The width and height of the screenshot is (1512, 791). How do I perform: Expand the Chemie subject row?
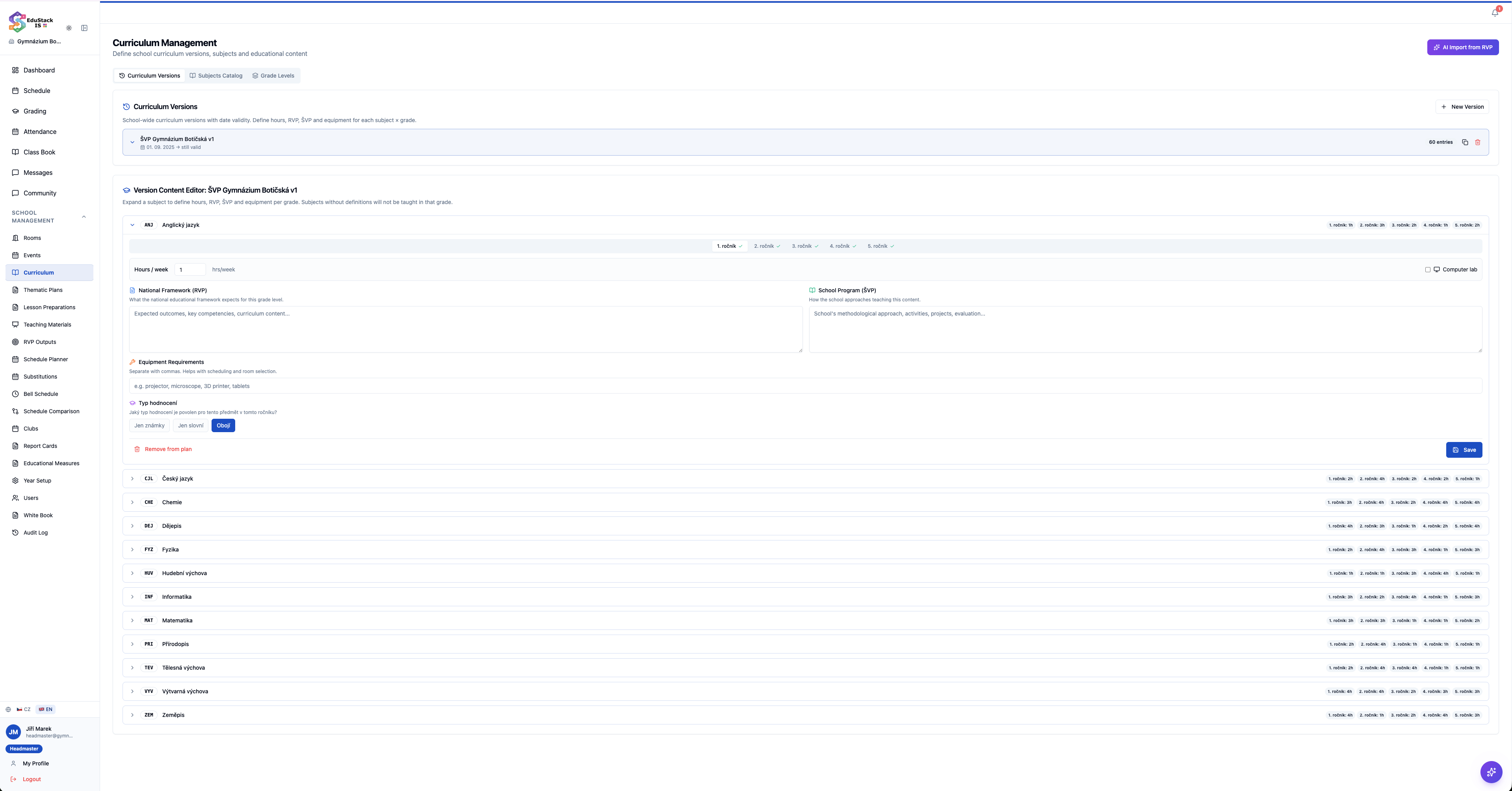(x=805, y=502)
